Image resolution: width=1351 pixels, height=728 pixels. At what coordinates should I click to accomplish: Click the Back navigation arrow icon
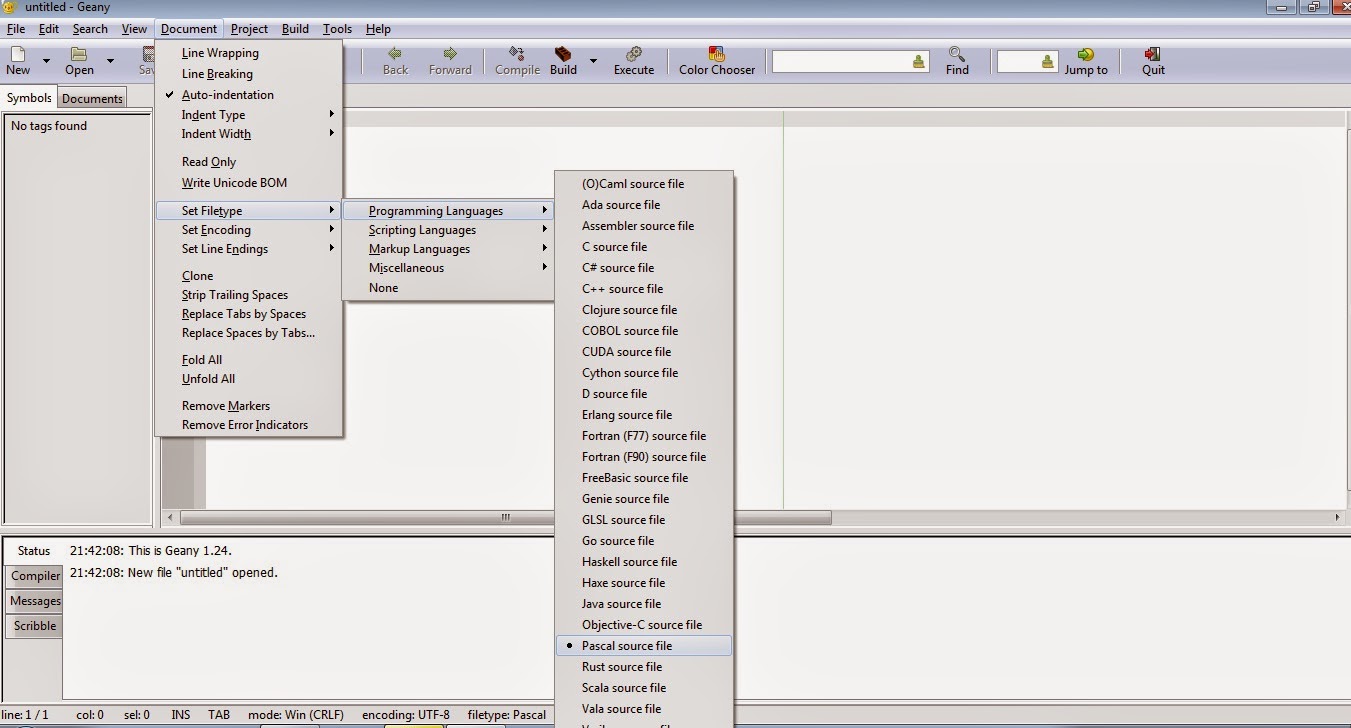395,53
